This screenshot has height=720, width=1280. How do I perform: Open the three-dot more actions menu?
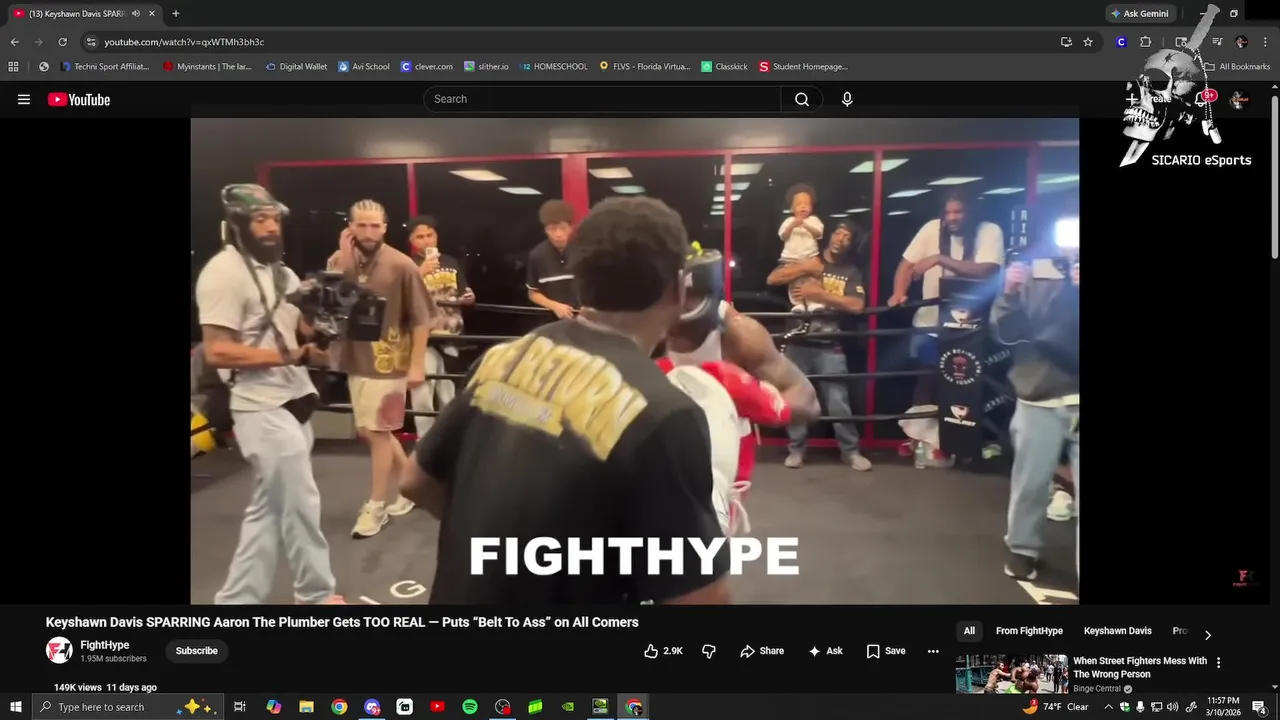[933, 651]
